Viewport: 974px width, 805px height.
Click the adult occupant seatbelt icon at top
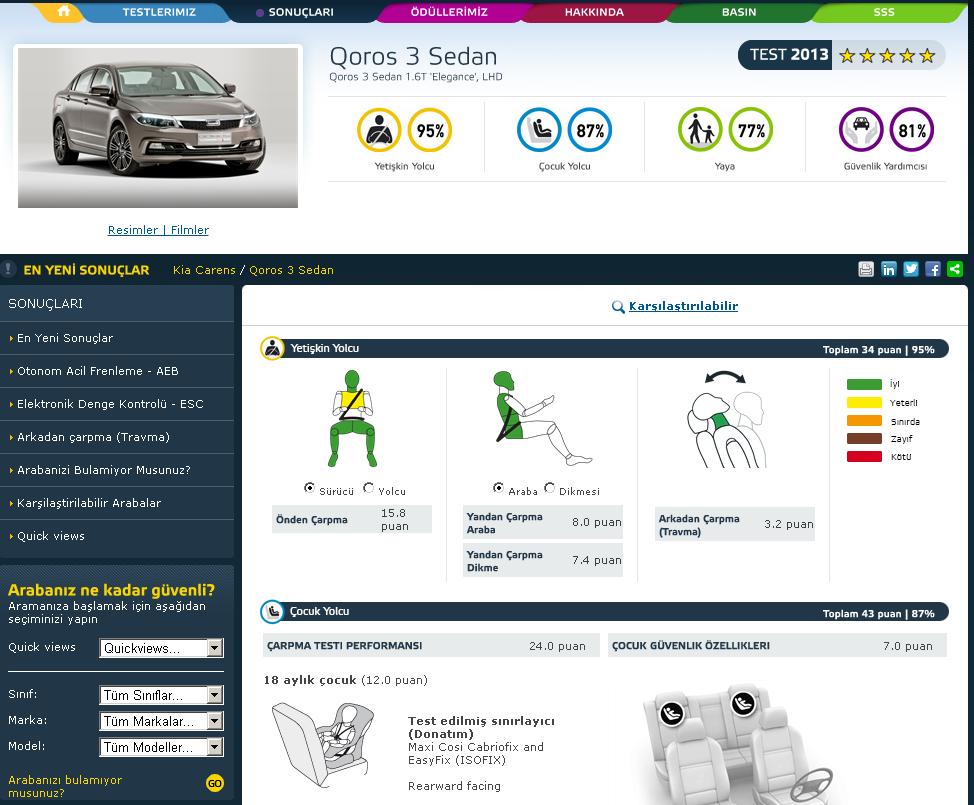(x=379, y=130)
